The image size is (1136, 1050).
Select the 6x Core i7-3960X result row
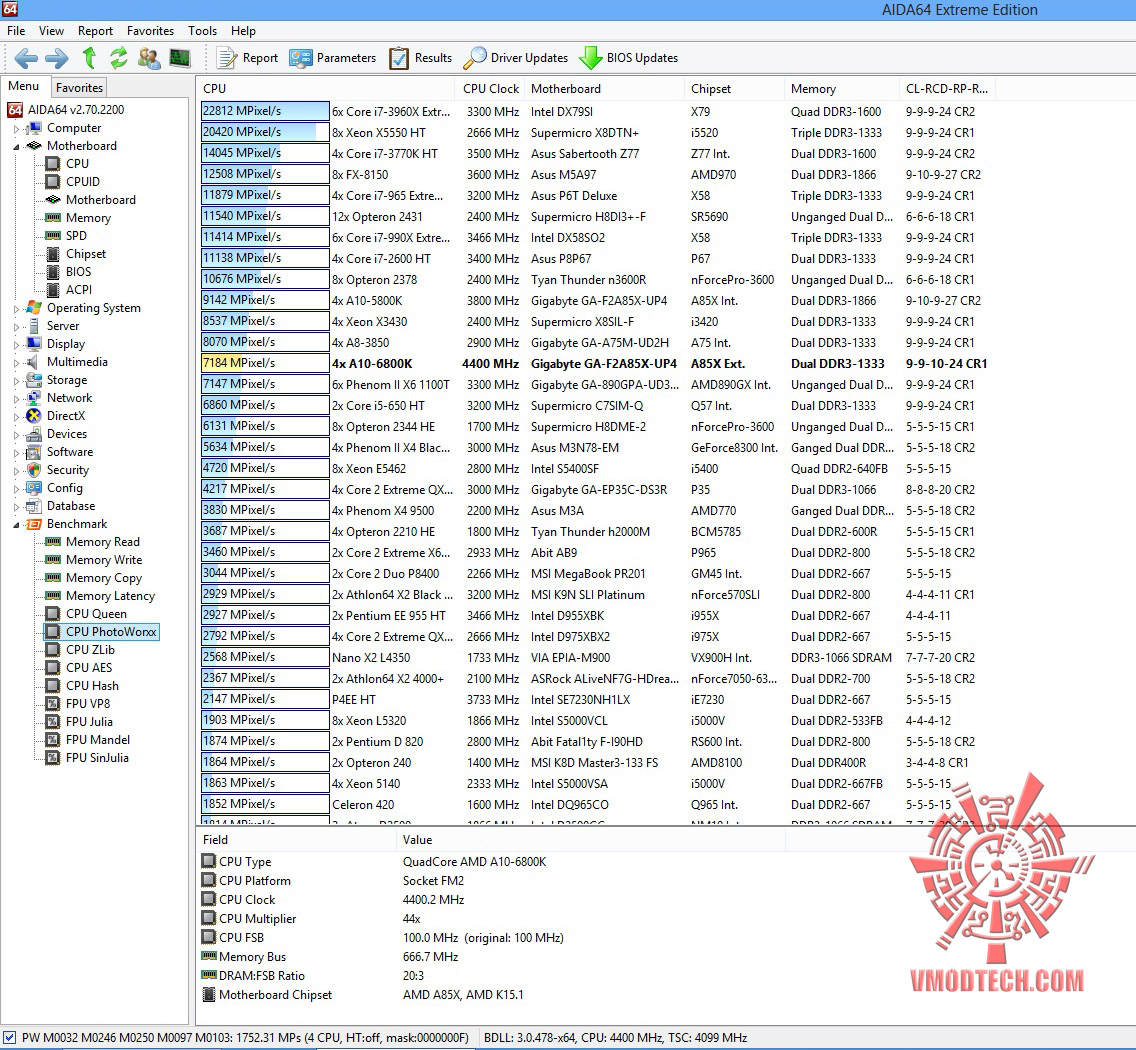(x=594, y=112)
